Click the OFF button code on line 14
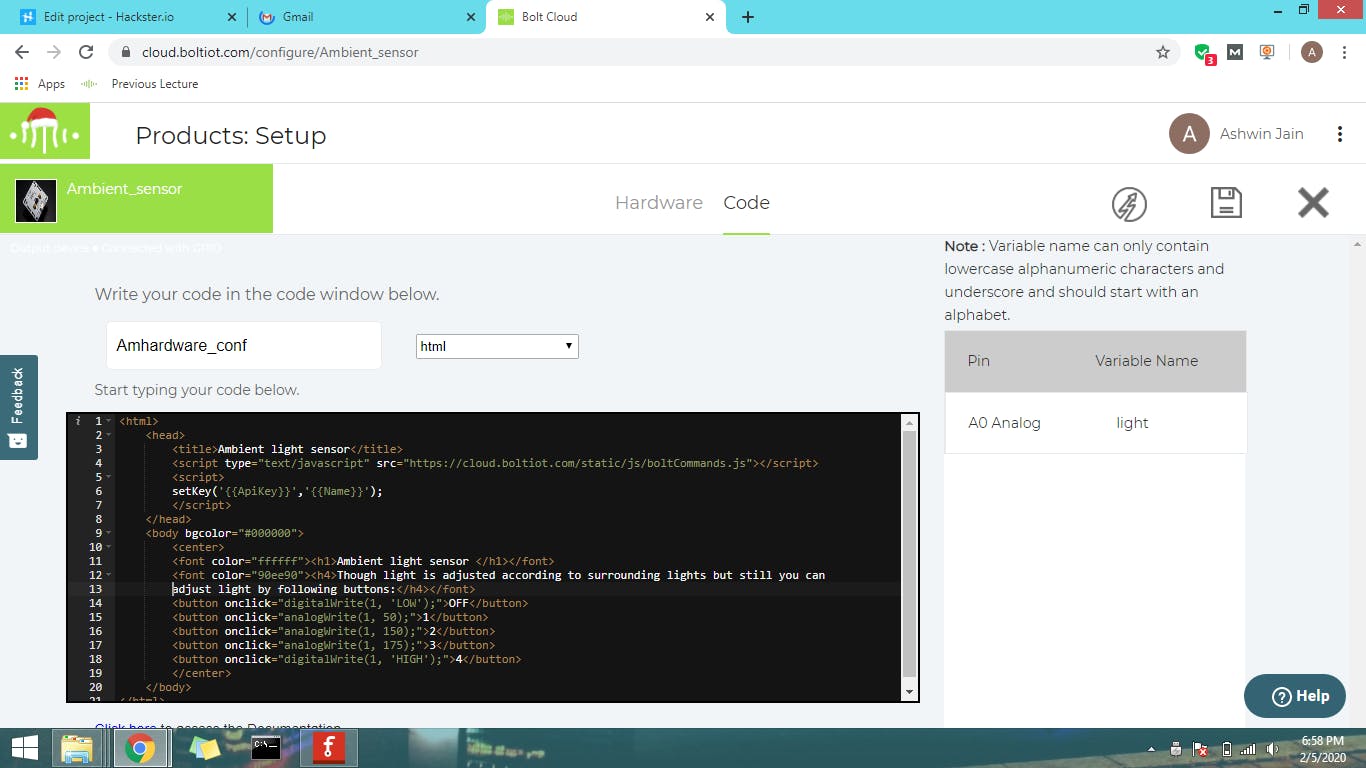Viewport: 1366px width, 768px height. [x=350, y=604]
